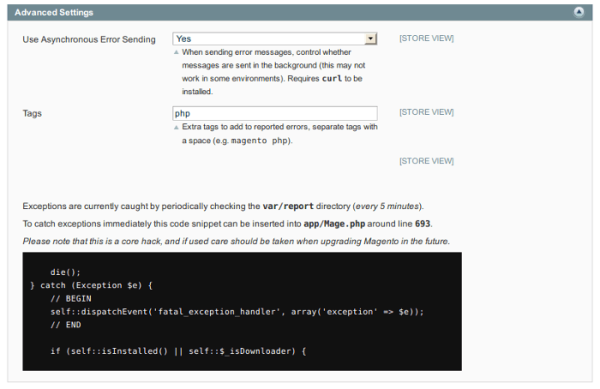600x389 pixels.
Task: Click the die(); line in code snippet
Action: tap(65, 272)
